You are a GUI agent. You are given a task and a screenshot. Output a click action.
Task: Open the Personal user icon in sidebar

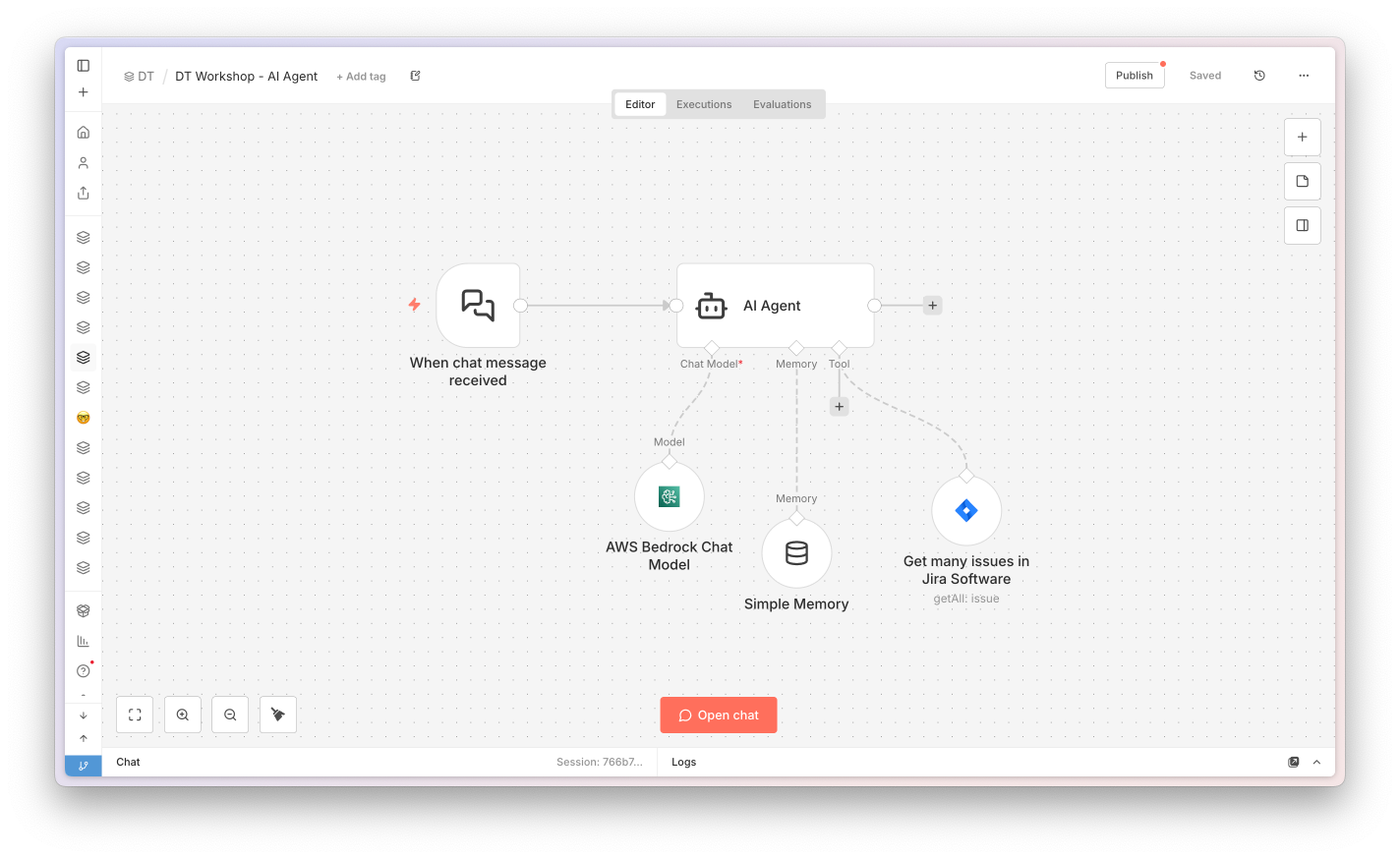click(84, 162)
